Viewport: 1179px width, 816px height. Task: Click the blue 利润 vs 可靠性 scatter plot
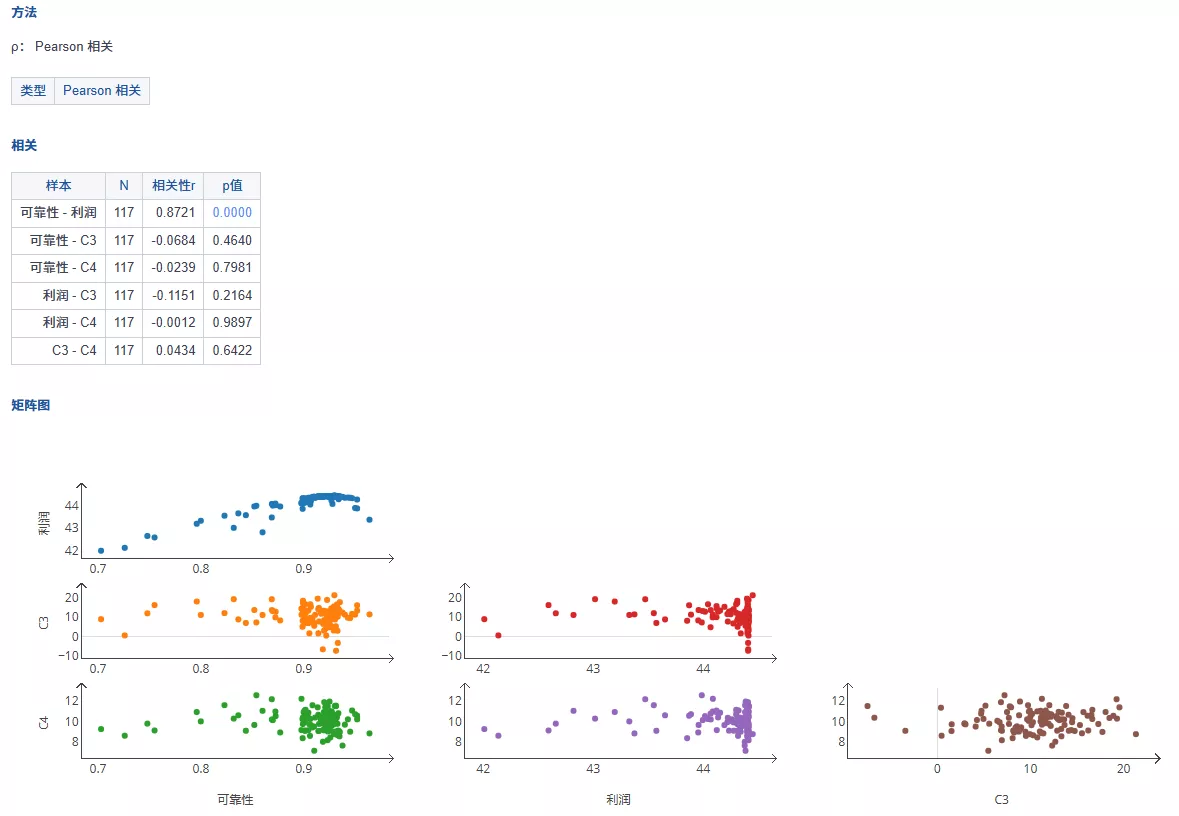(x=238, y=523)
